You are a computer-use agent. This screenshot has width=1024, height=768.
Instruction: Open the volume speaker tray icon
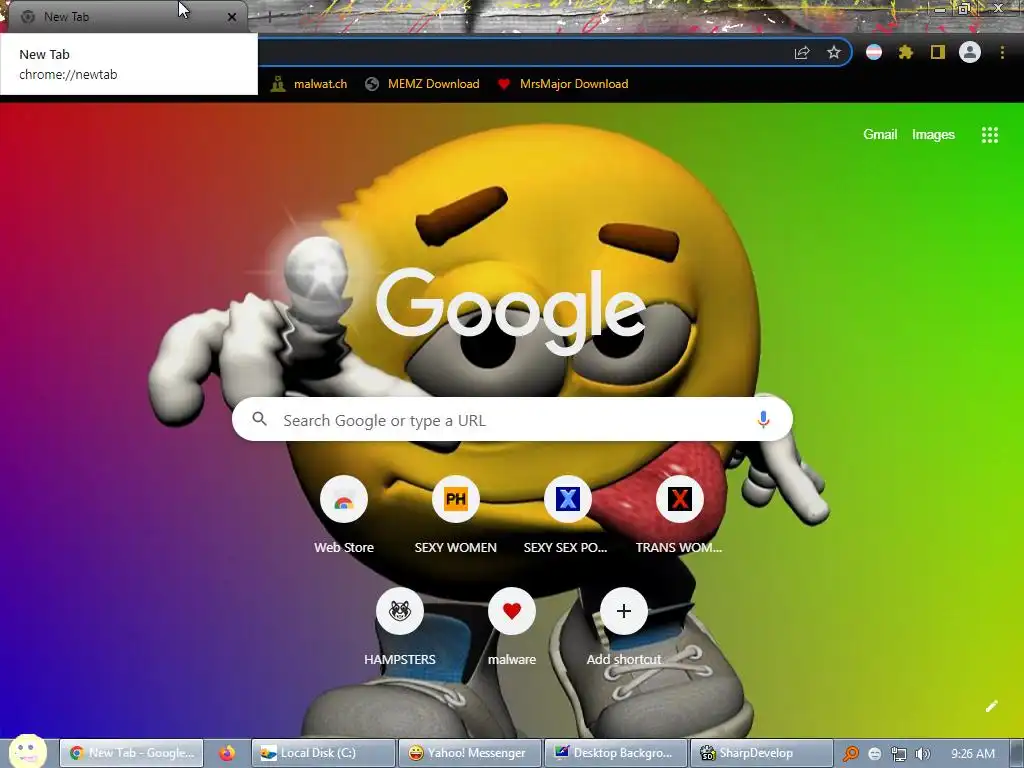(922, 754)
